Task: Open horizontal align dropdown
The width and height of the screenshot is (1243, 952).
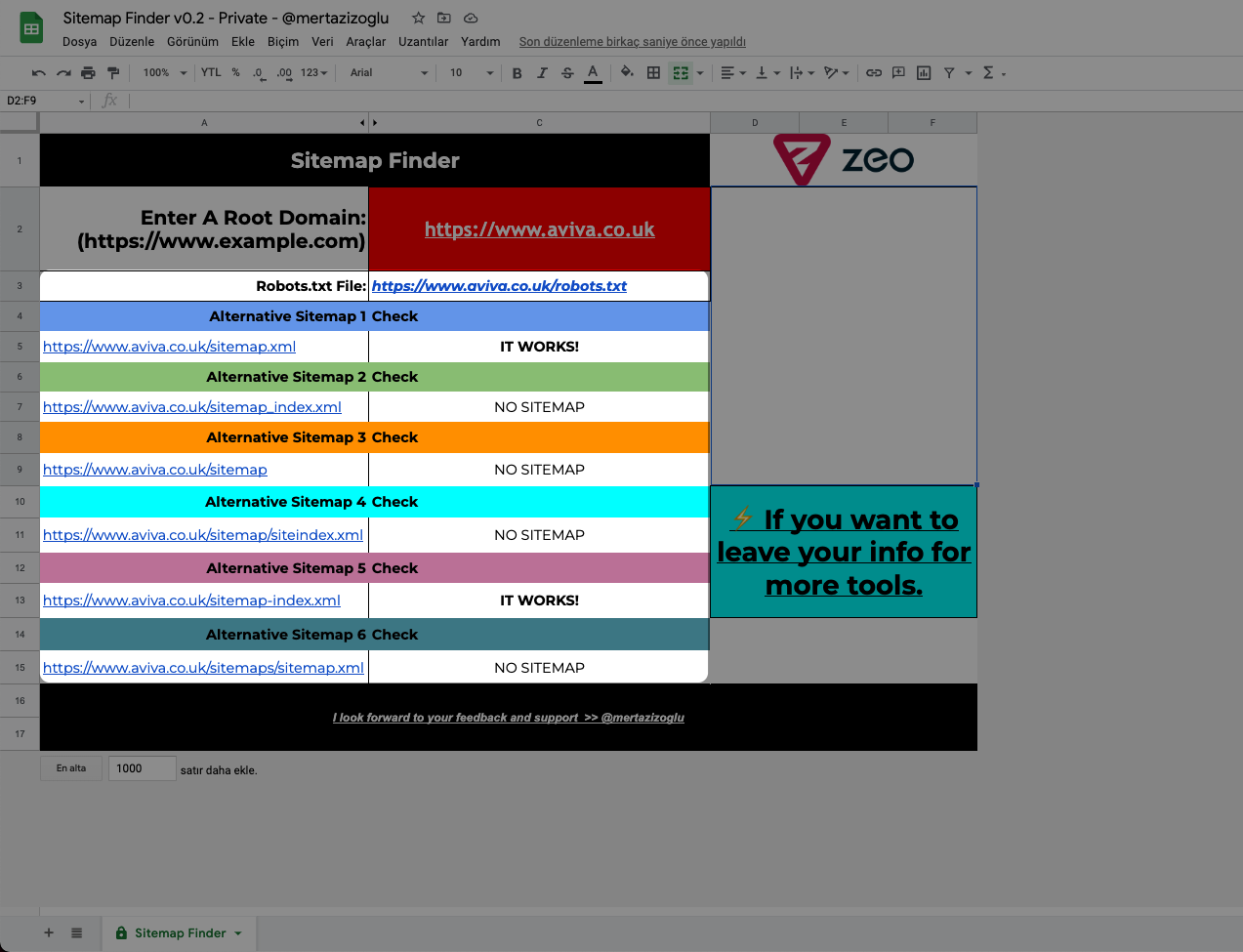Action: pos(732,73)
